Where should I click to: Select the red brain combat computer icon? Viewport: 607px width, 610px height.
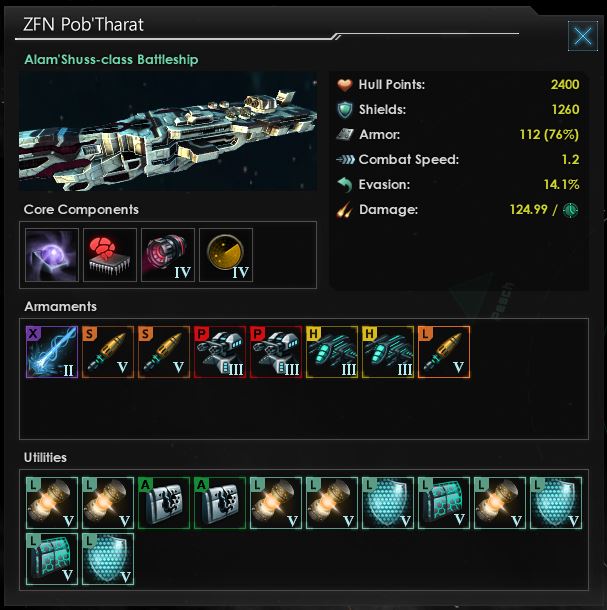110,255
